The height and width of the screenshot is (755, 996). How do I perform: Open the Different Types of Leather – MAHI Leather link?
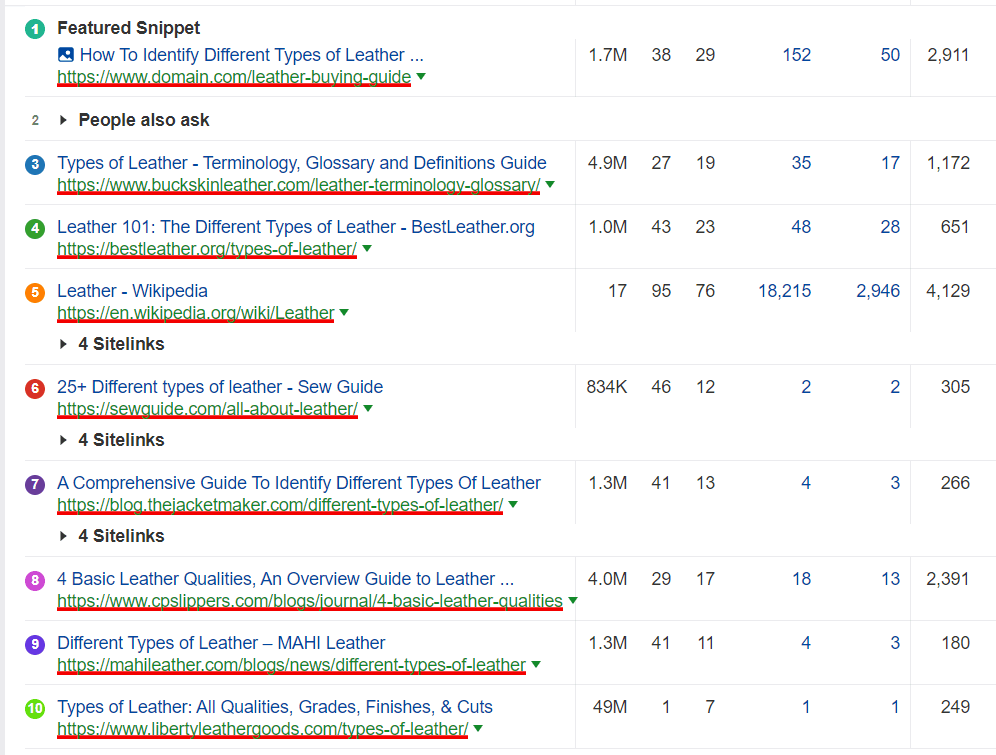click(221, 643)
